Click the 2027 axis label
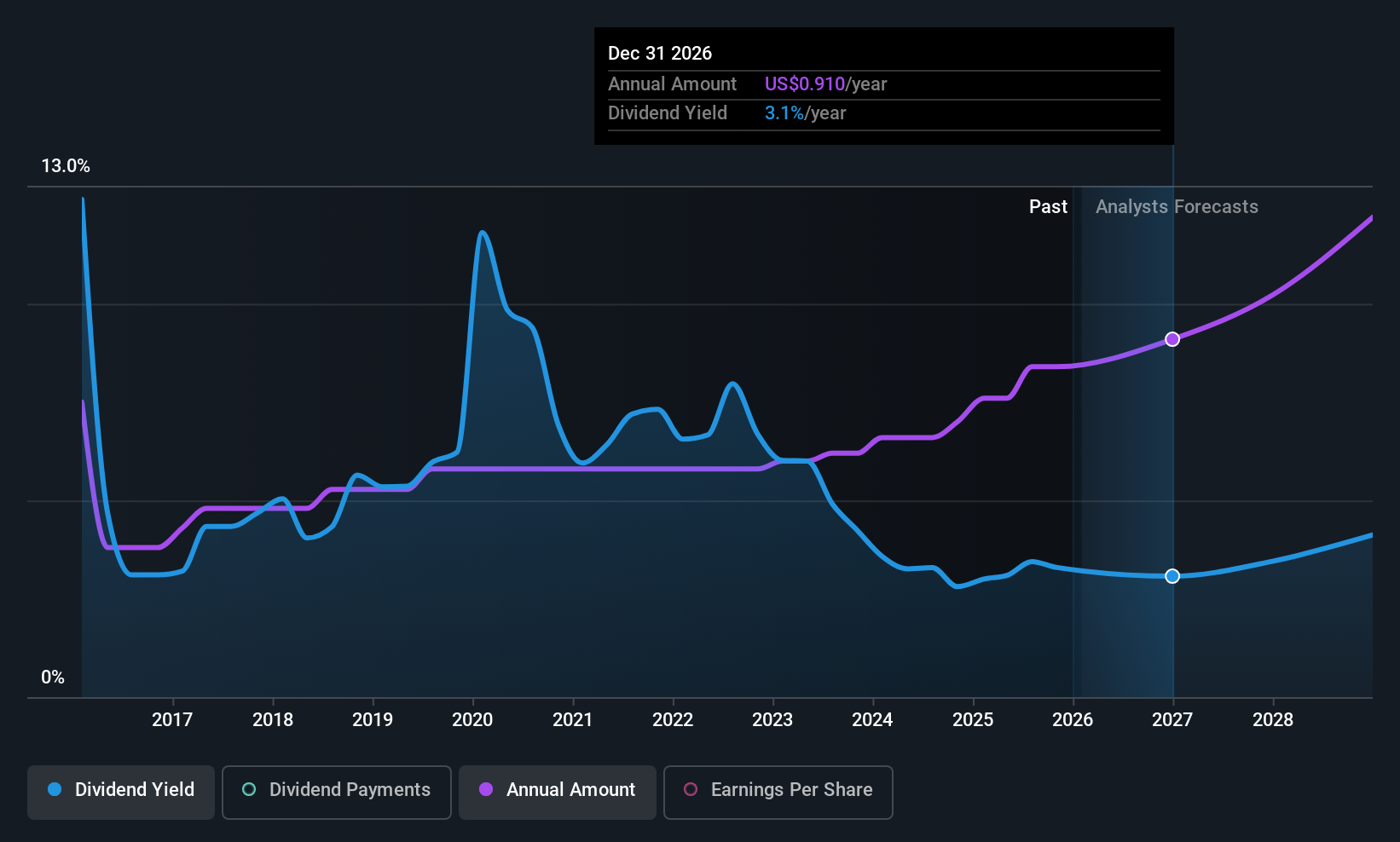 (1172, 719)
